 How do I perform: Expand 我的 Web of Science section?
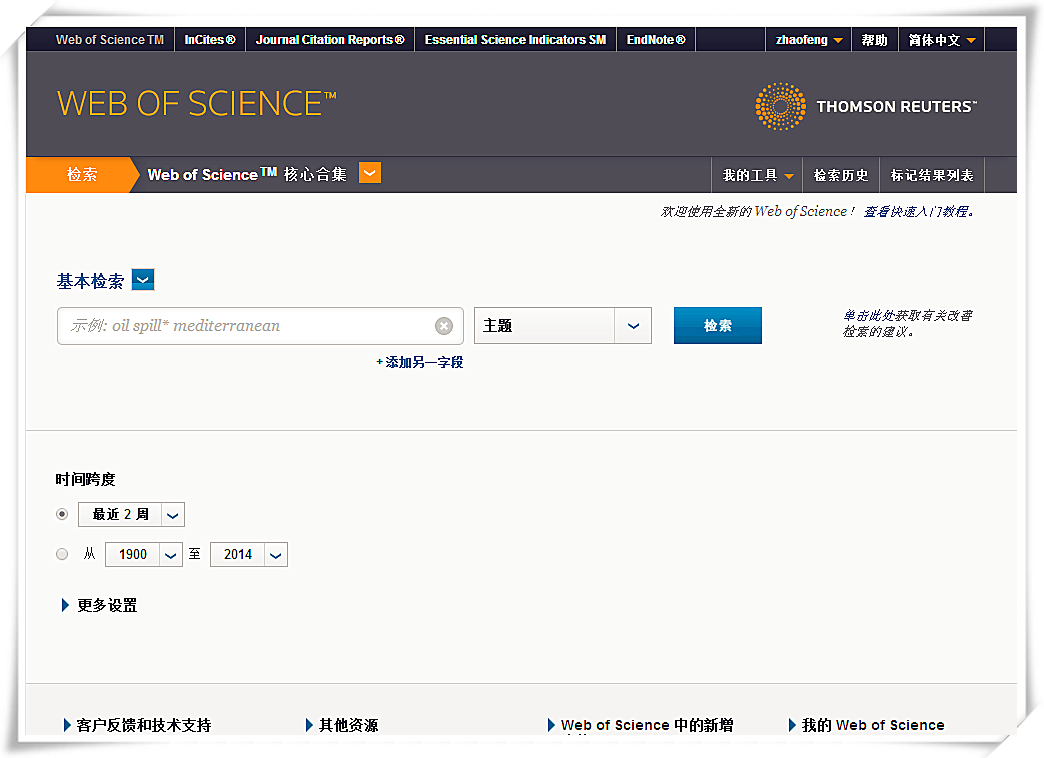(x=866, y=725)
